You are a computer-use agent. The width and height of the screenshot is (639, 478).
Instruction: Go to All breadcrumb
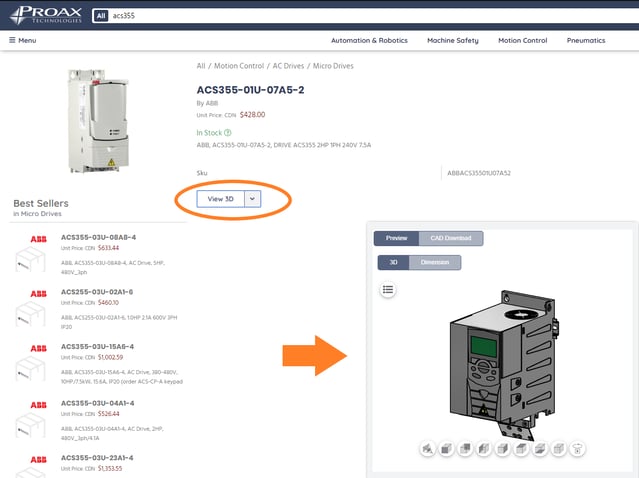pos(201,66)
